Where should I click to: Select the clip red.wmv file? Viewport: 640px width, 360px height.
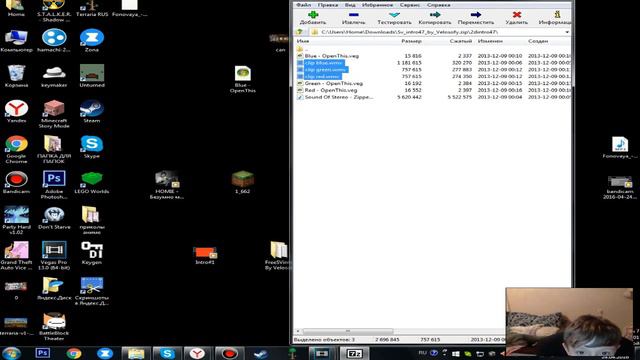pyautogui.click(x=433, y=76)
